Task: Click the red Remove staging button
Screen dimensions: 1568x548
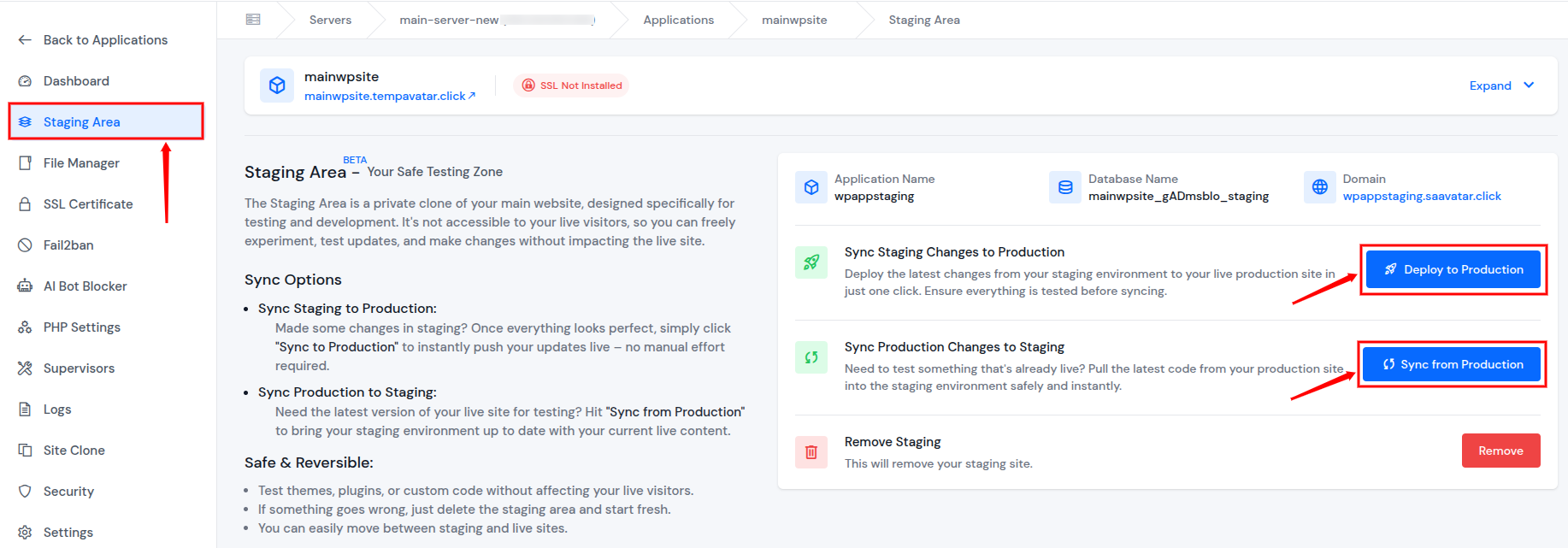Action: point(1501,451)
